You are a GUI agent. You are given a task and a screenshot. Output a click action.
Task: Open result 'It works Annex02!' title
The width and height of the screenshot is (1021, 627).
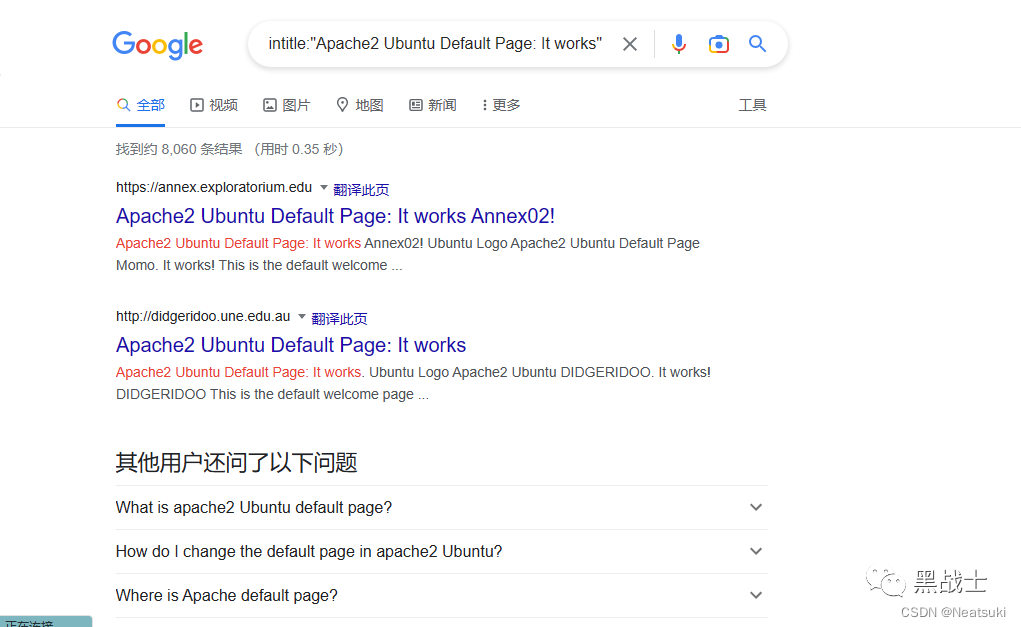pos(335,216)
